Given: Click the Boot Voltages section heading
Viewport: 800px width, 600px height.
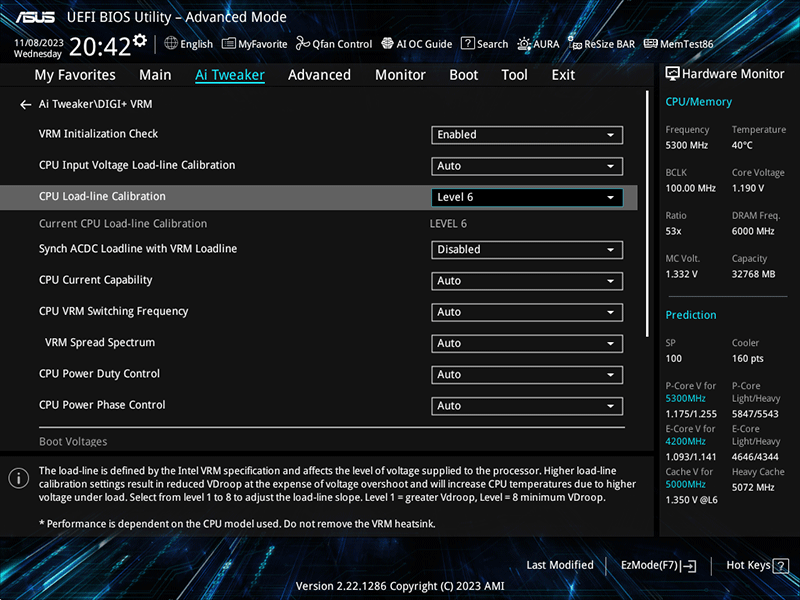Looking at the screenshot, I should [x=73, y=441].
